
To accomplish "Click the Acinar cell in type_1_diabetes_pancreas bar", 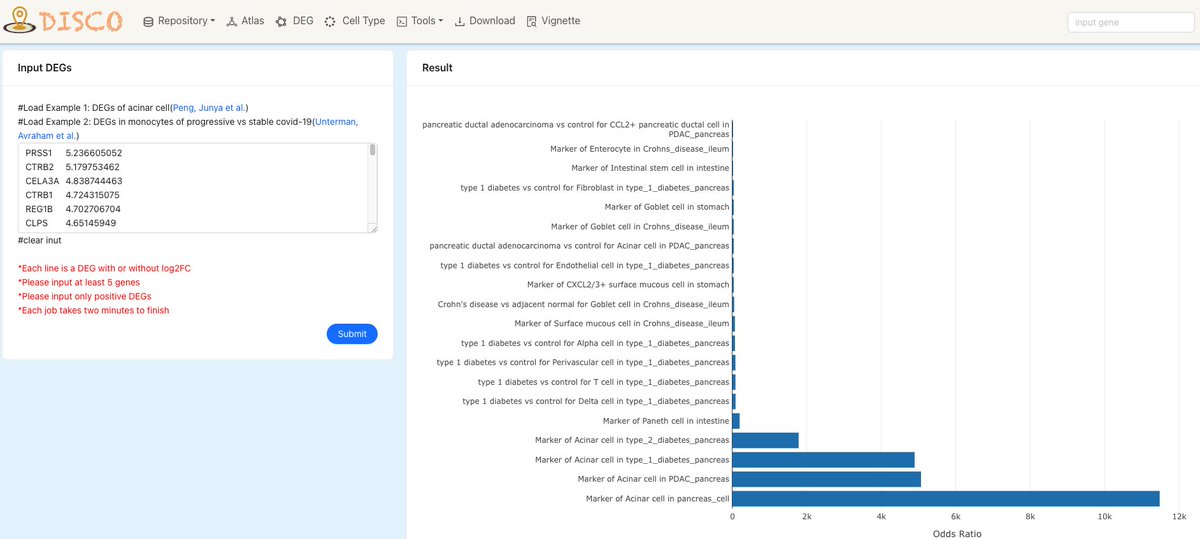I will [824, 459].
